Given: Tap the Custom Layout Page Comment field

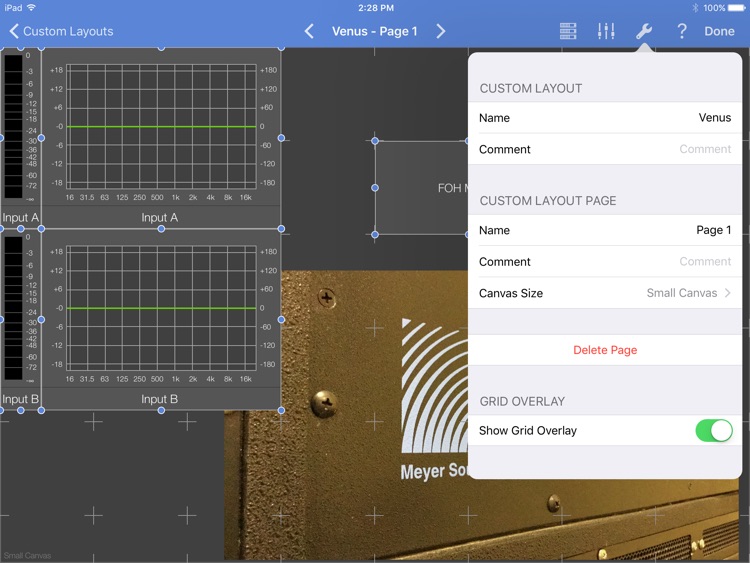Looking at the screenshot, I should (605, 262).
